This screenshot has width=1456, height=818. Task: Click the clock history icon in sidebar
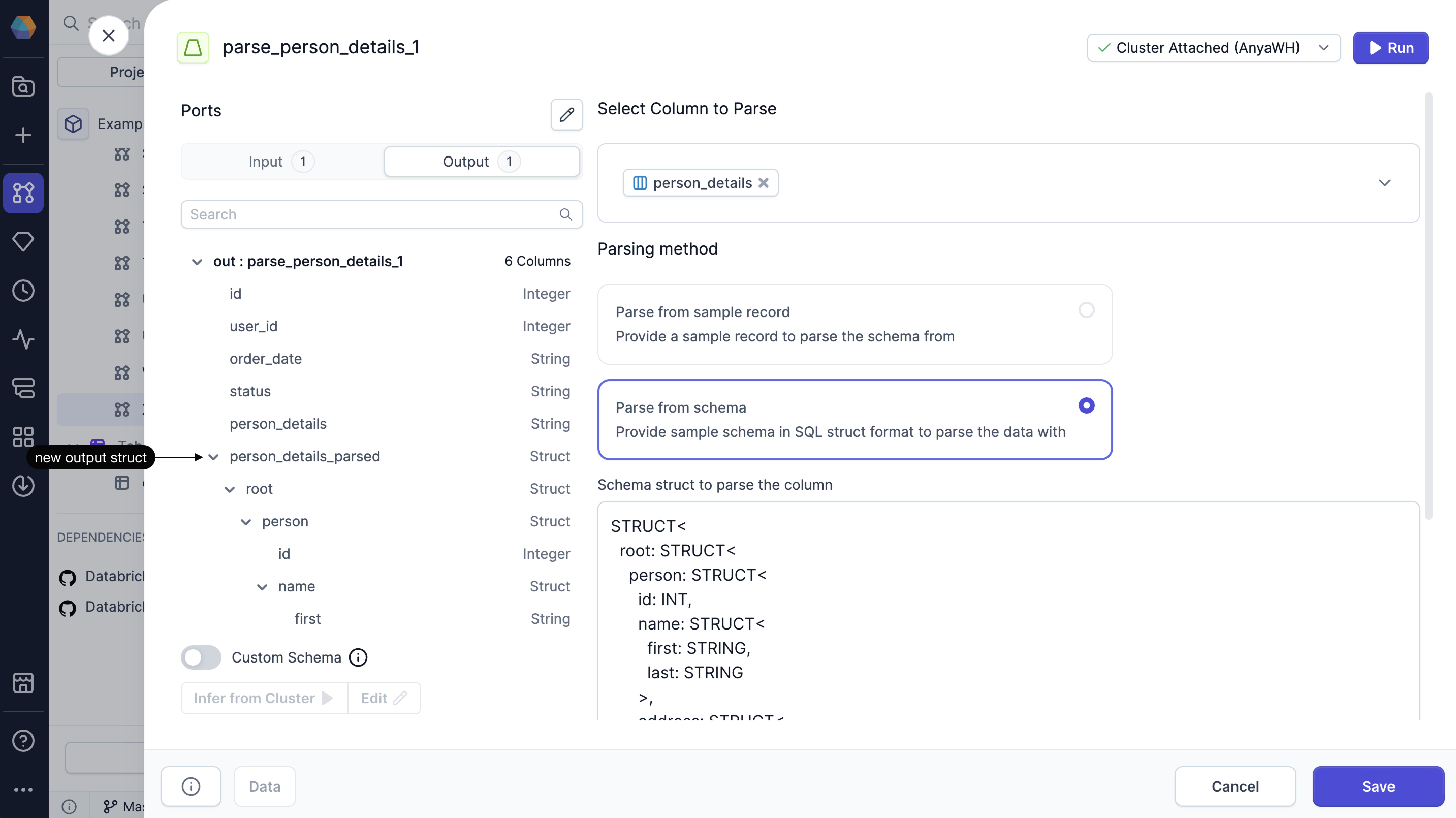click(23, 291)
